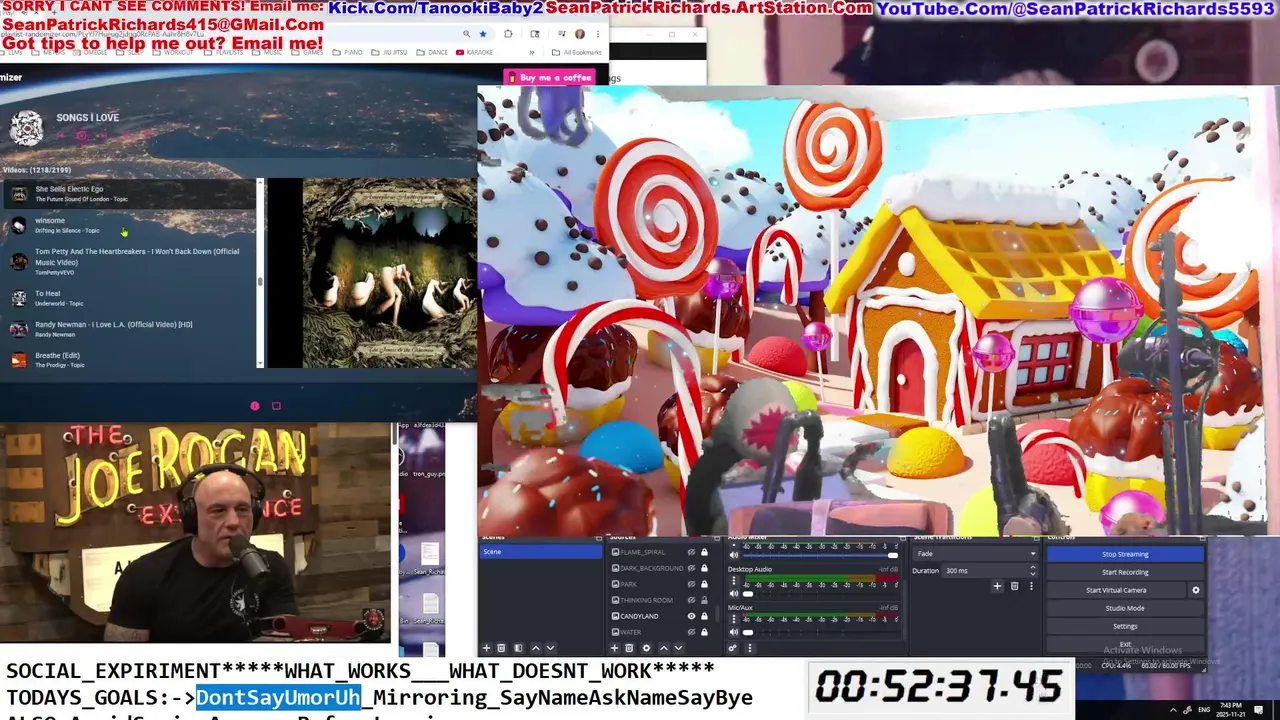
Task: Toggle visibility of DARK_BACKGROUND source
Action: (x=692, y=568)
